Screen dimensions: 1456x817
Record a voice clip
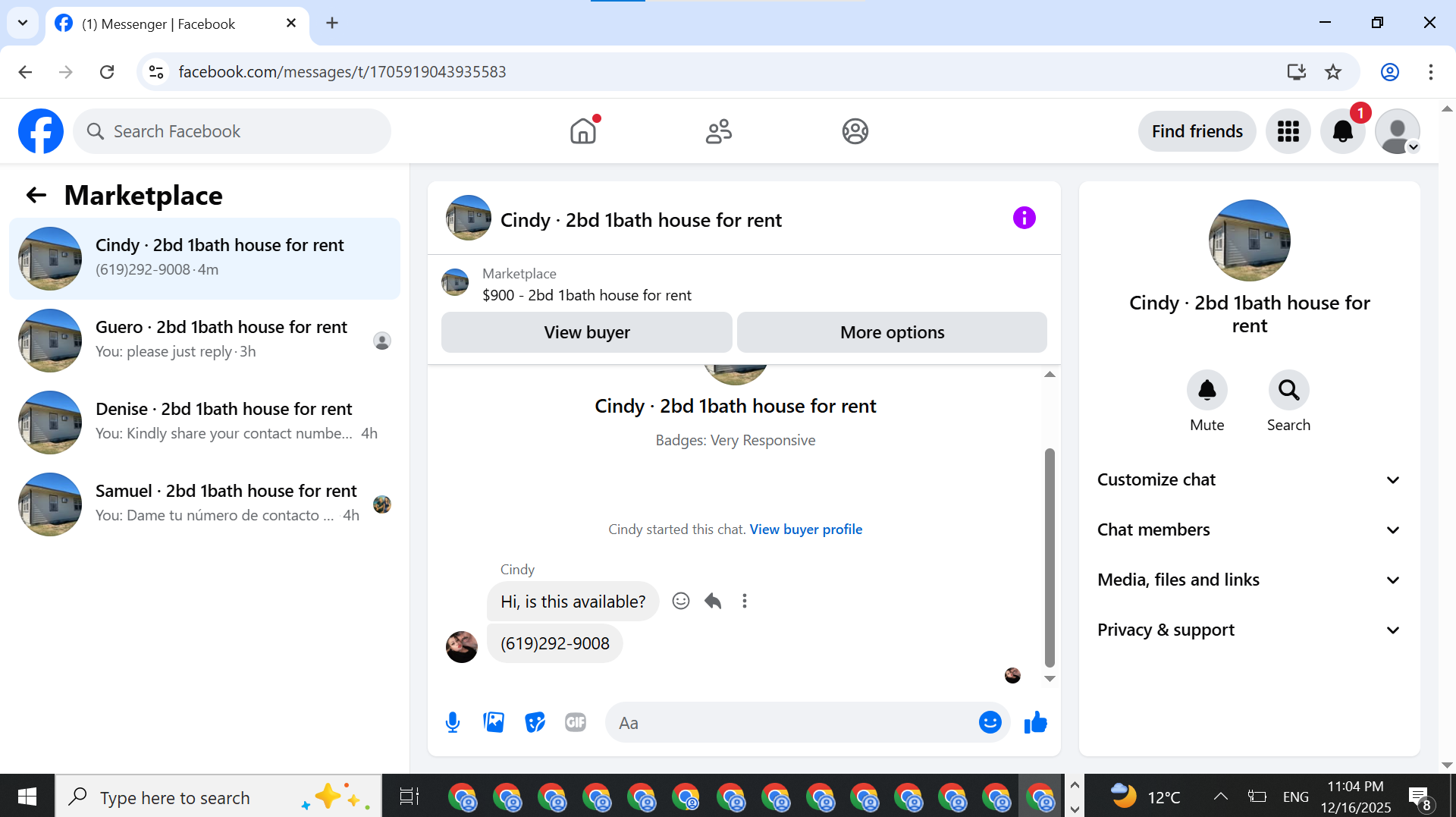[453, 722]
